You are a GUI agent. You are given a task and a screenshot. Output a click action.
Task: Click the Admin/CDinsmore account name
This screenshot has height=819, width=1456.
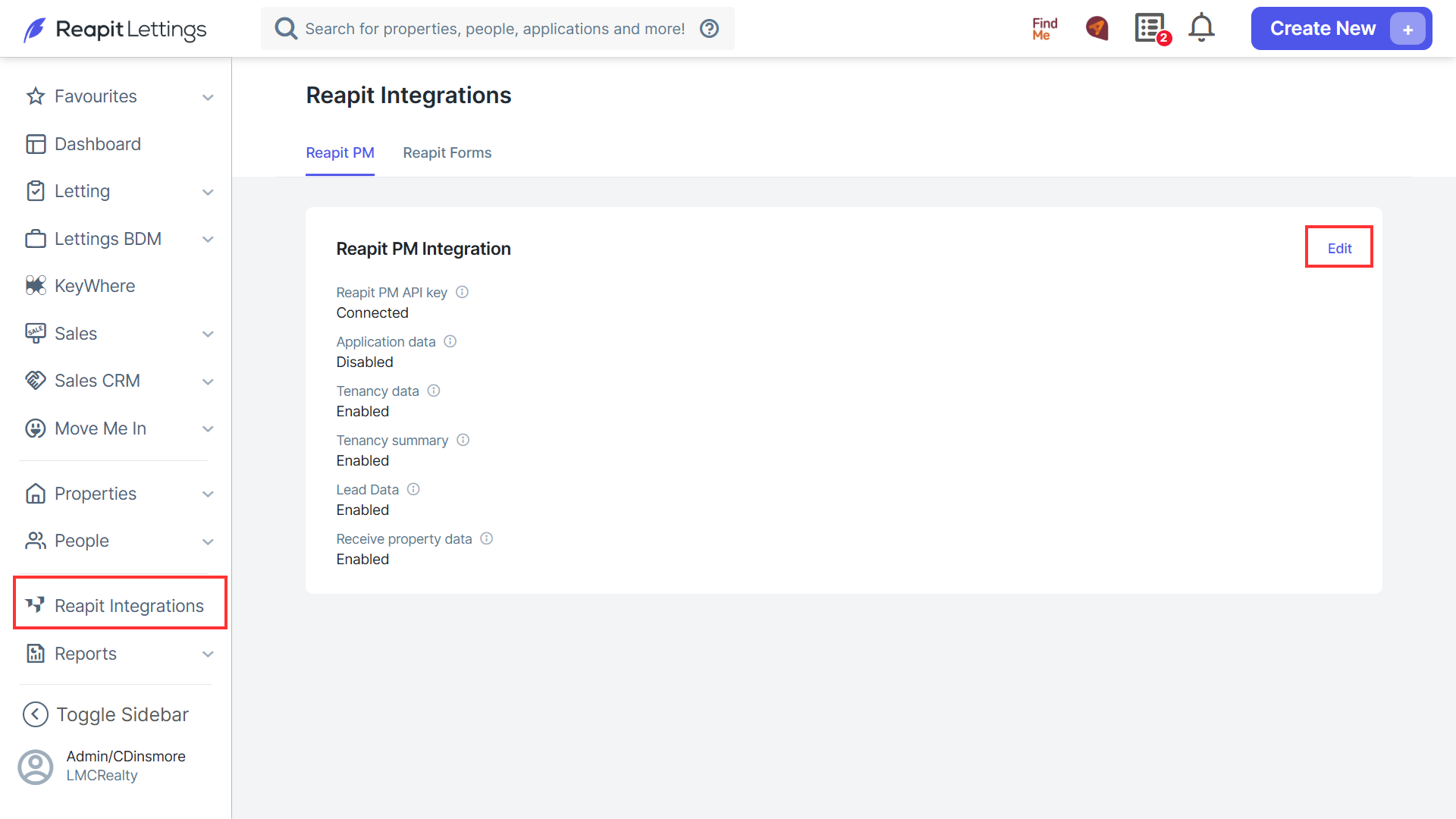[x=126, y=756]
